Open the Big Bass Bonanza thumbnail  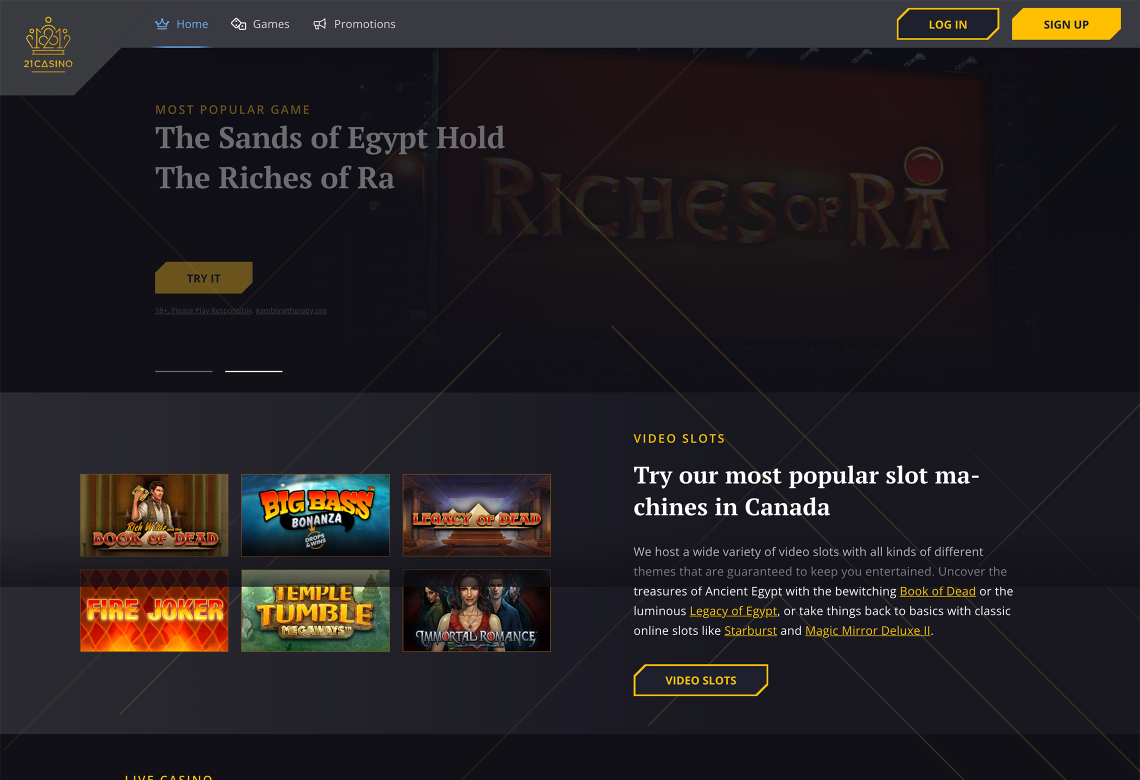tap(316, 515)
